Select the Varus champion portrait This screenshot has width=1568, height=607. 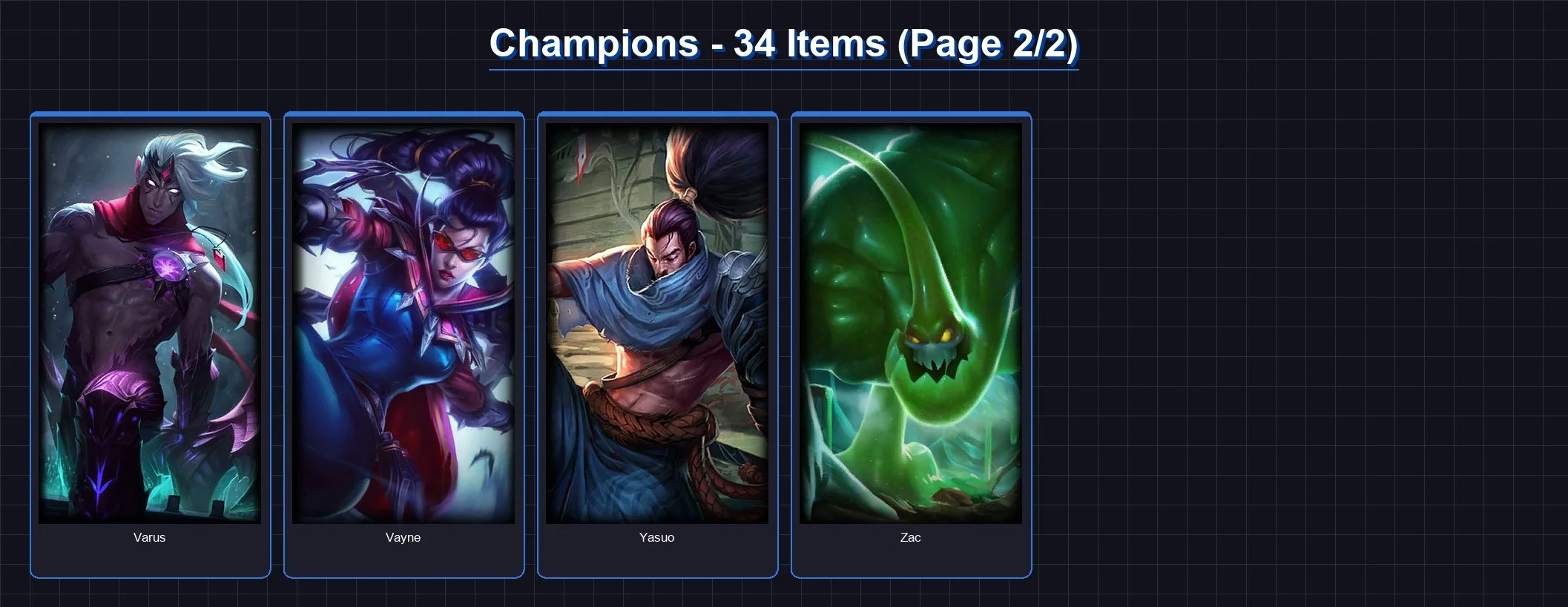pyautogui.click(x=150, y=324)
